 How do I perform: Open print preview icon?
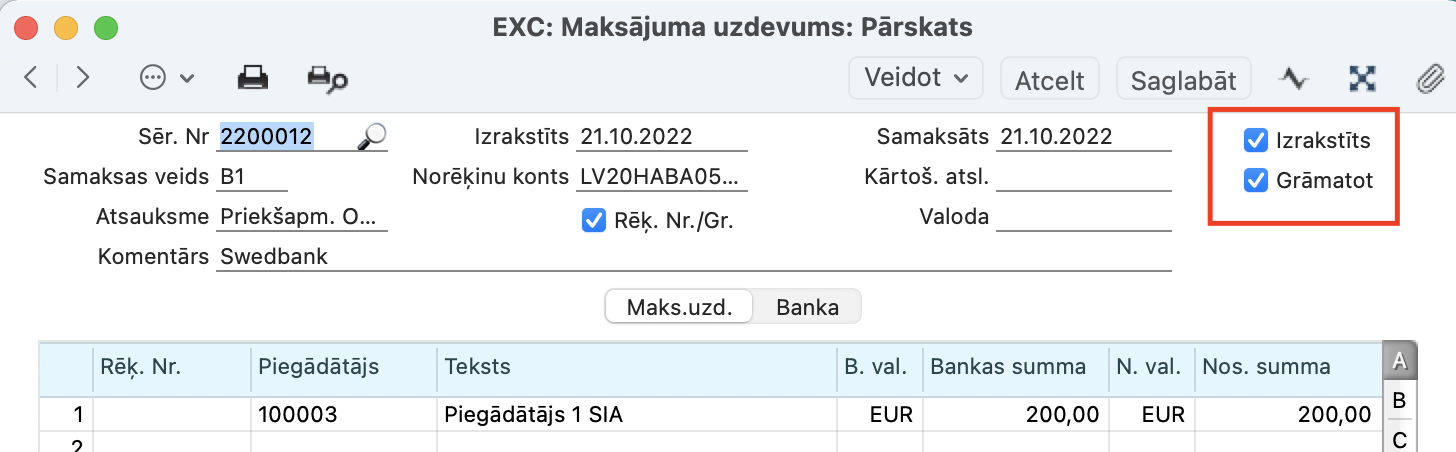point(327,78)
